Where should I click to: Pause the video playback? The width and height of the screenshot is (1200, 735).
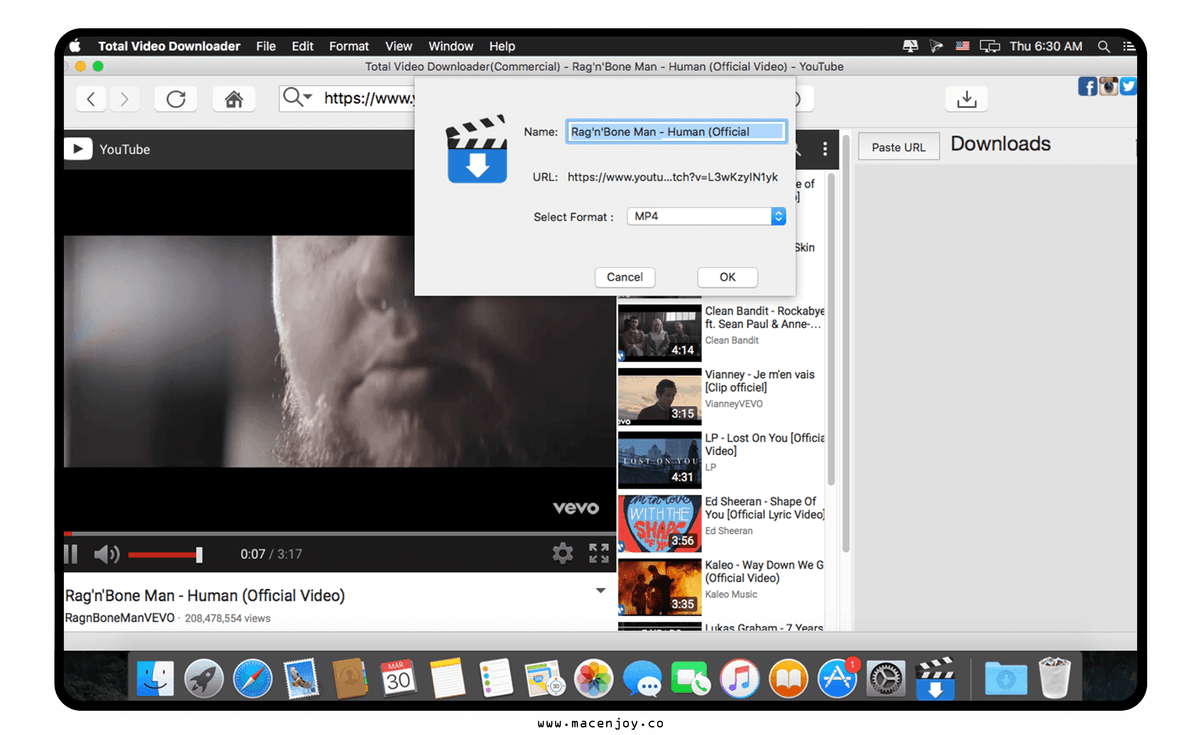coord(71,554)
